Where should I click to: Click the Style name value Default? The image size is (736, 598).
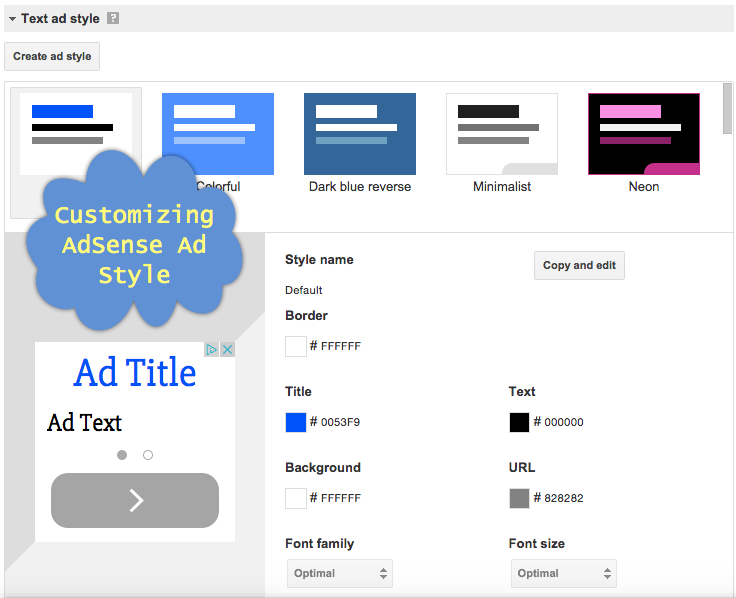(304, 291)
